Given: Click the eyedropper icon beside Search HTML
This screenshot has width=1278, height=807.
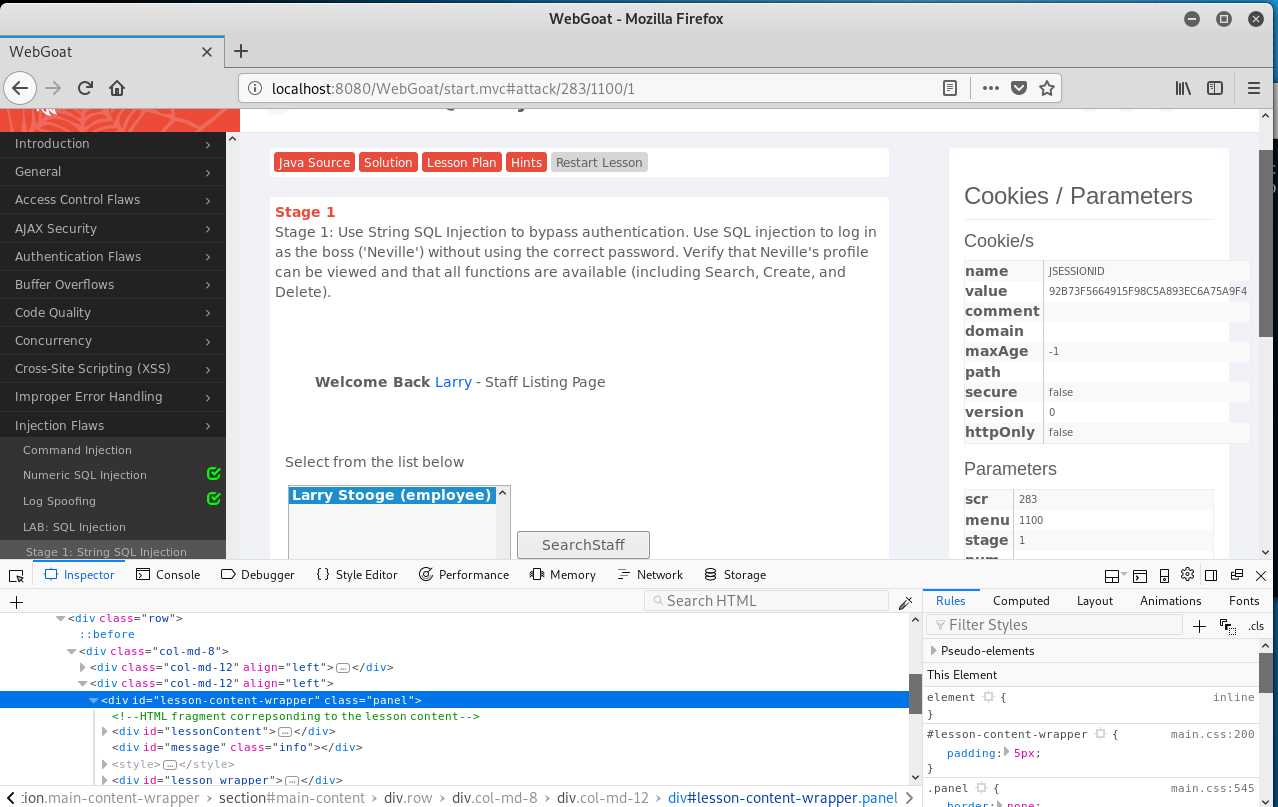Looking at the screenshot, I should [x=905, y=602].
